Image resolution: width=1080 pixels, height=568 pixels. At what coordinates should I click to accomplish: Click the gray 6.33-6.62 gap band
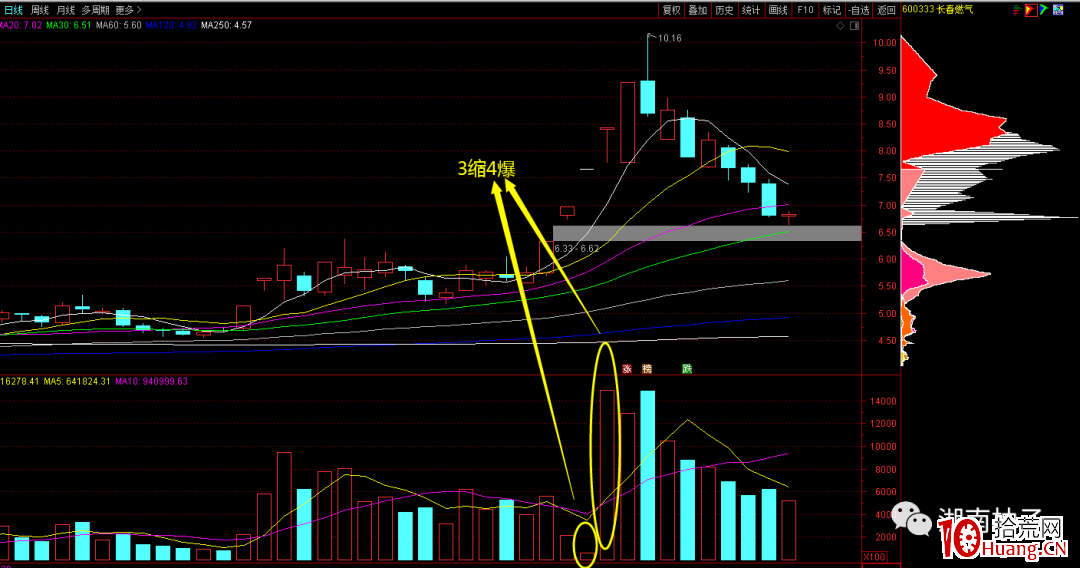(707, 233)
